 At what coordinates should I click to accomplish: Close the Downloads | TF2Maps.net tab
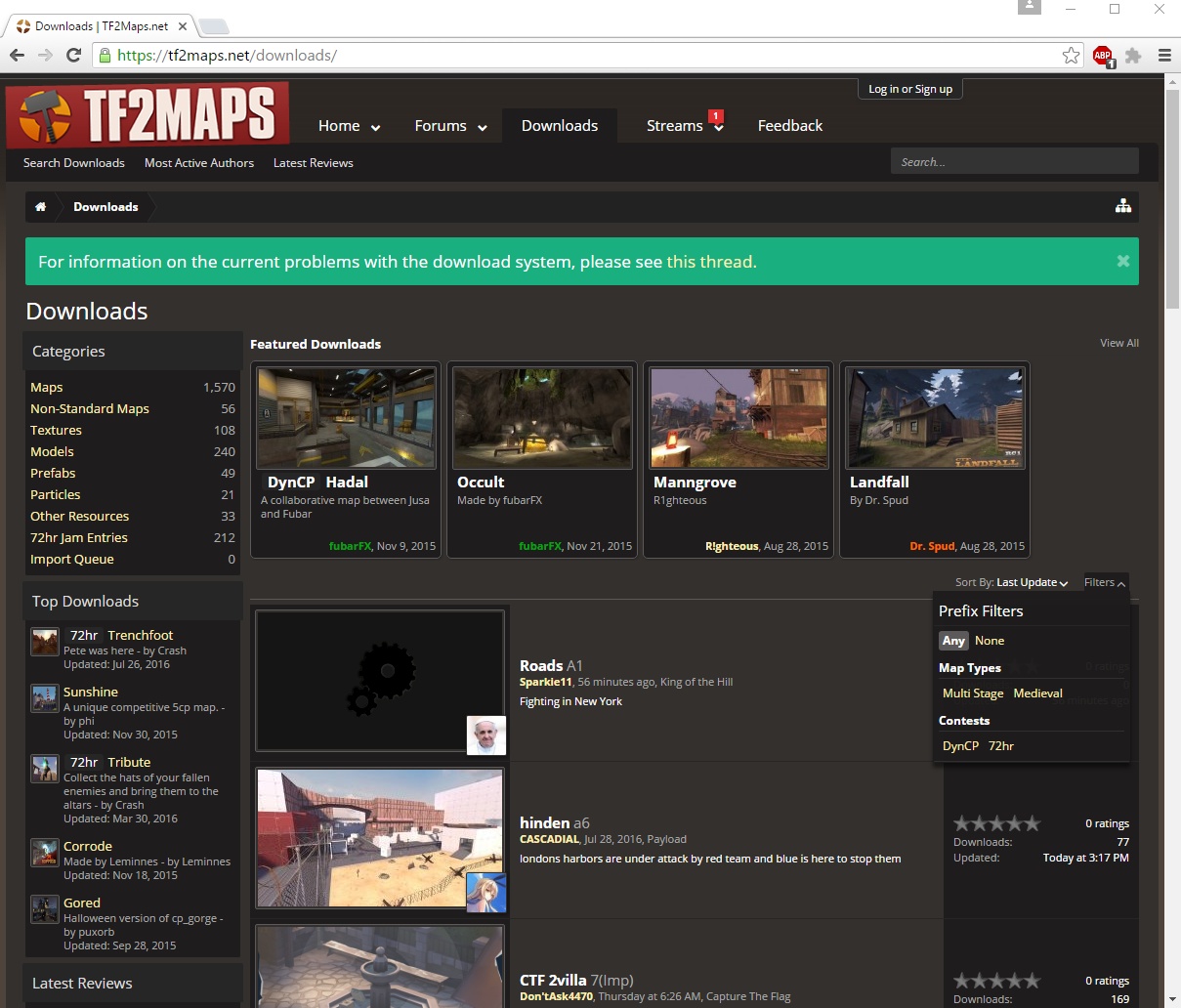[x=183, y=26]
